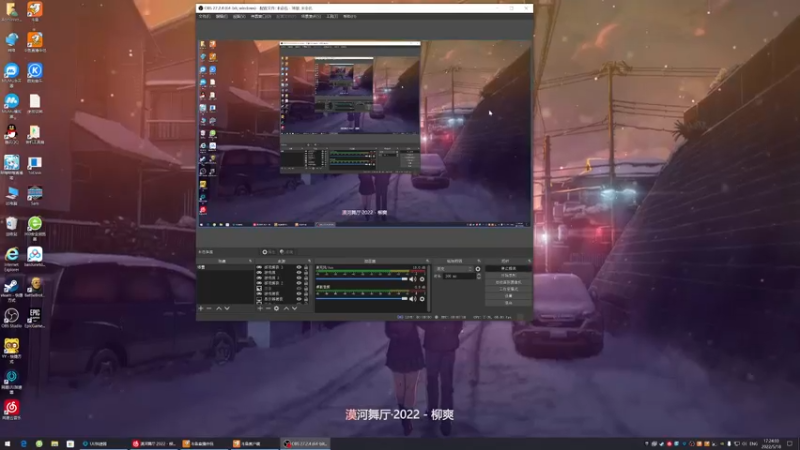The image size is (800, 450).
Task: Toggle the eye visibility of the first source
Action: [x=299, y=267]
